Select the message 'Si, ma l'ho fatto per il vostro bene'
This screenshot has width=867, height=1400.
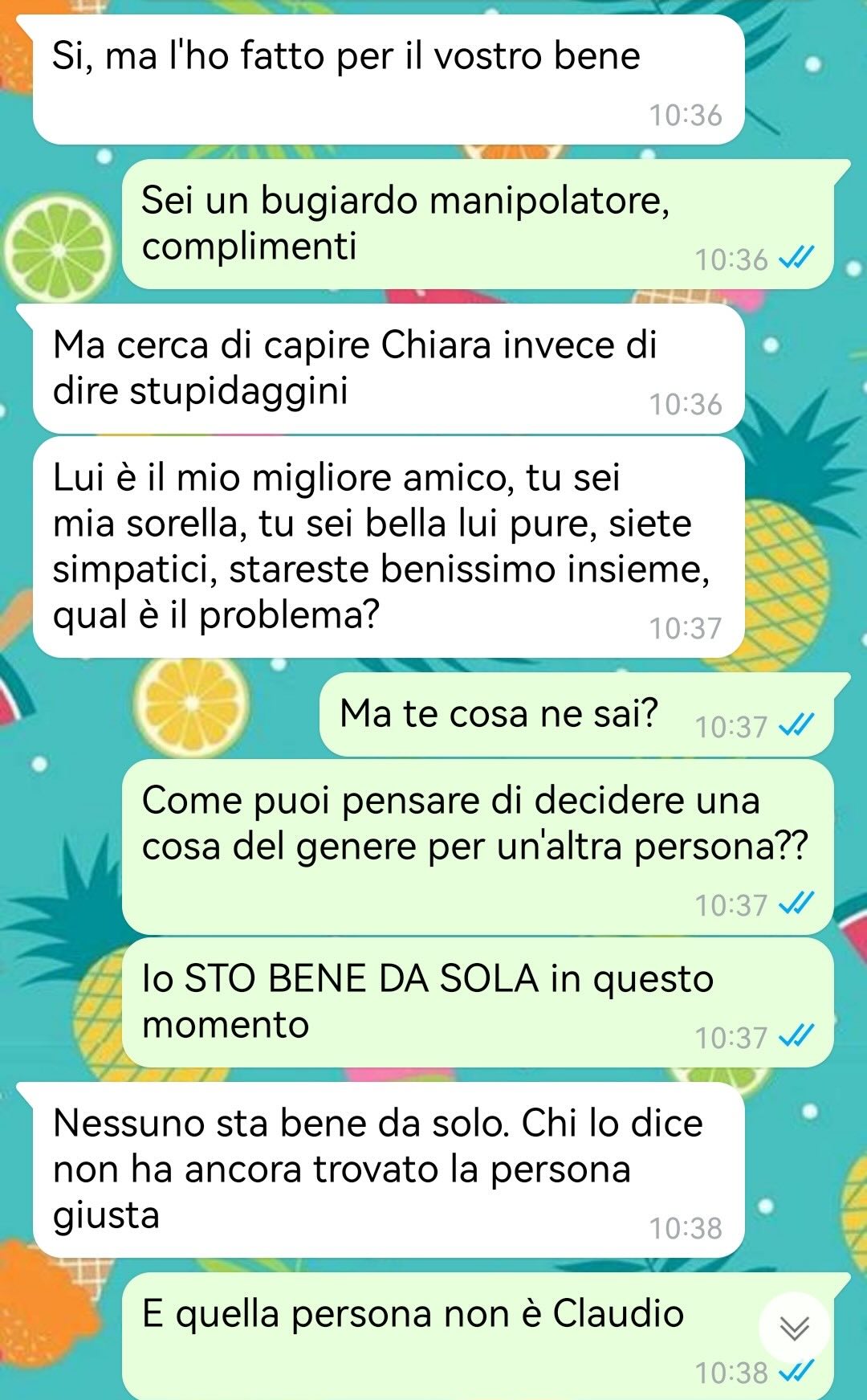coord(389,80)
